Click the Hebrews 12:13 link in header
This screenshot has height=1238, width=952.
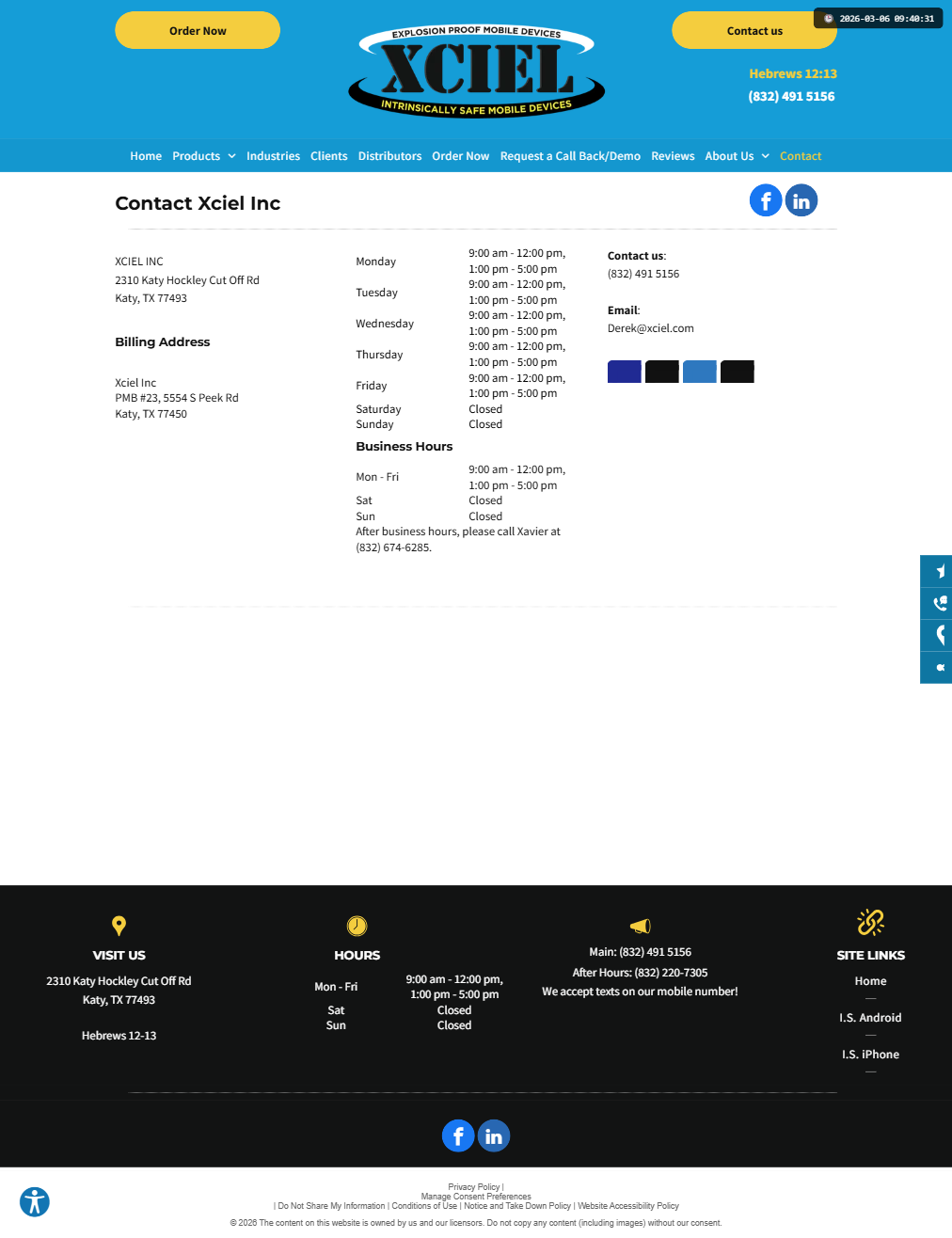793,73
